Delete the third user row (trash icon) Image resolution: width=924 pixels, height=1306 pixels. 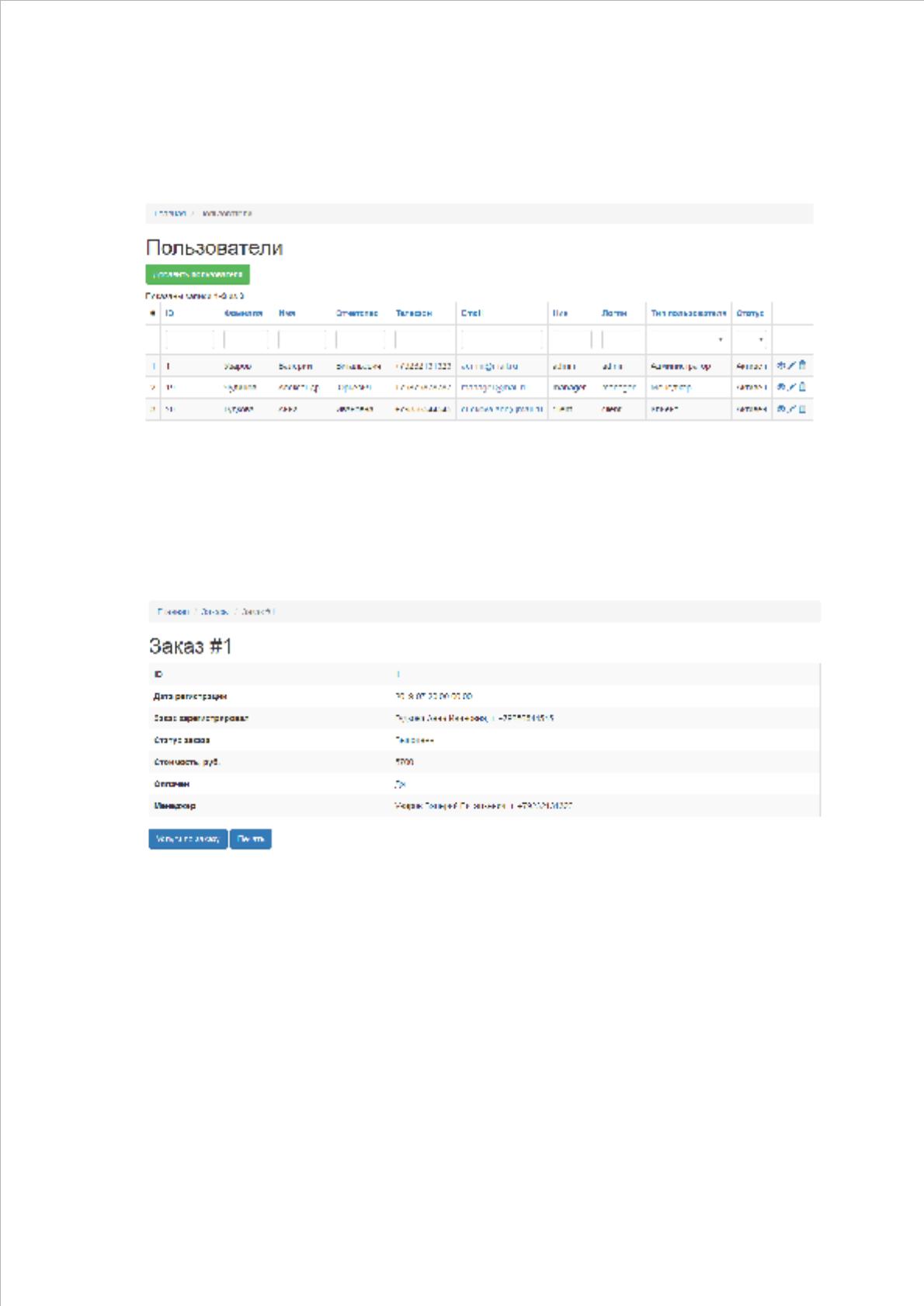coord(802,408)
